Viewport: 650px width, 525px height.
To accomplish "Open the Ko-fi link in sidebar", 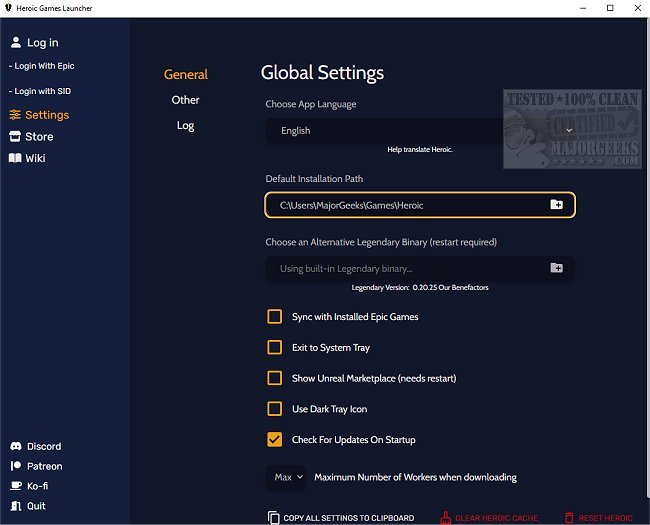I will tap(38, 486).
